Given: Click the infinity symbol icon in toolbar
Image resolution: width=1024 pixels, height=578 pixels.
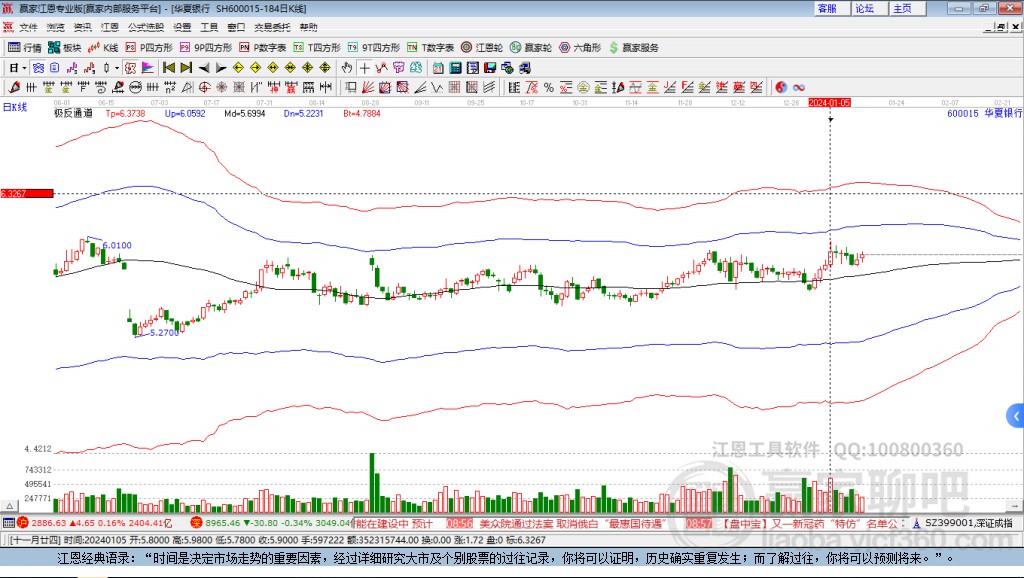Looking at the screenshot, I should coord(799,87).
